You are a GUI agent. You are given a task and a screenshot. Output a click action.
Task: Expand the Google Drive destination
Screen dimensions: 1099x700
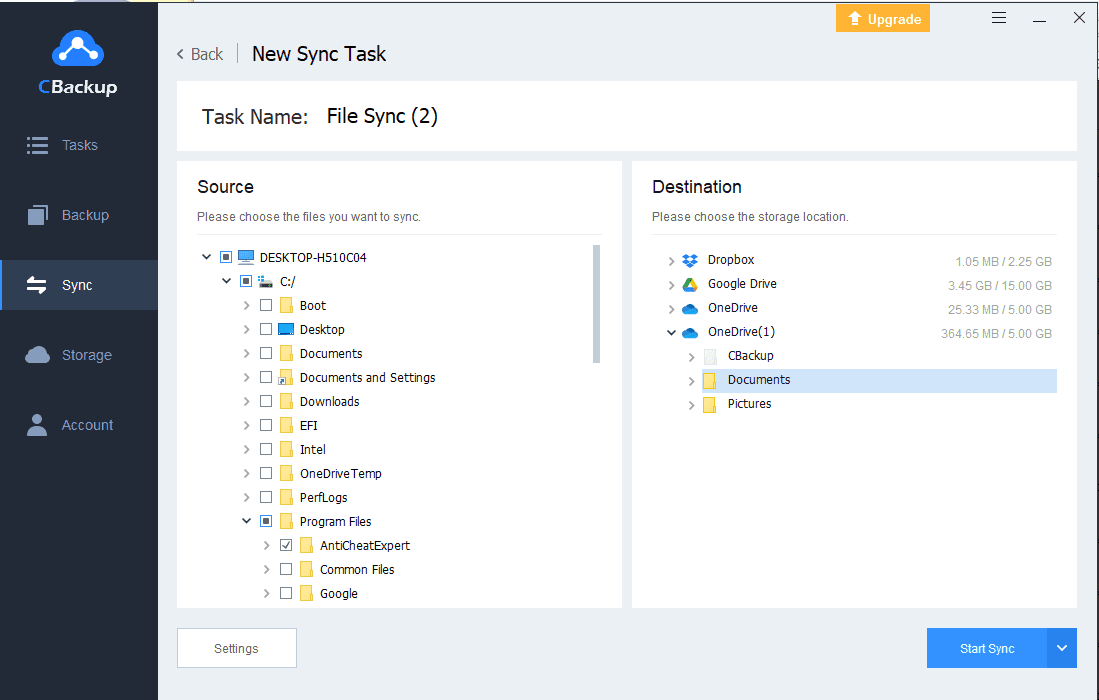coord(671,284)
